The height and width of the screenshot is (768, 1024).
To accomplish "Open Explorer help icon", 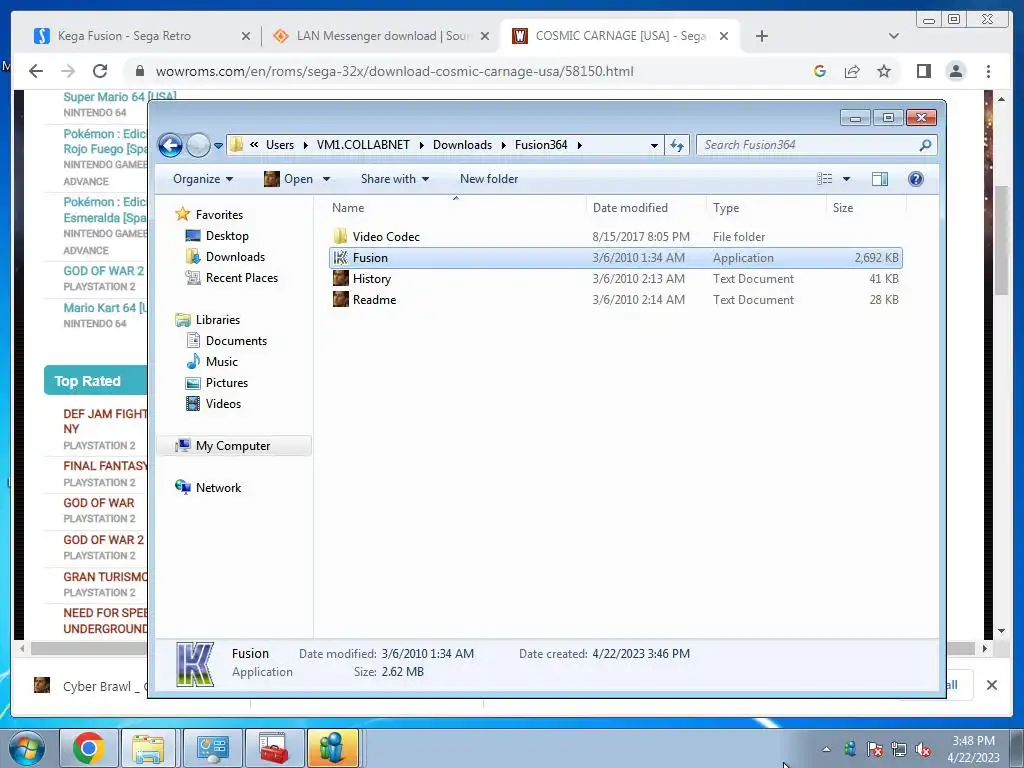I will [x=916, y=179].
